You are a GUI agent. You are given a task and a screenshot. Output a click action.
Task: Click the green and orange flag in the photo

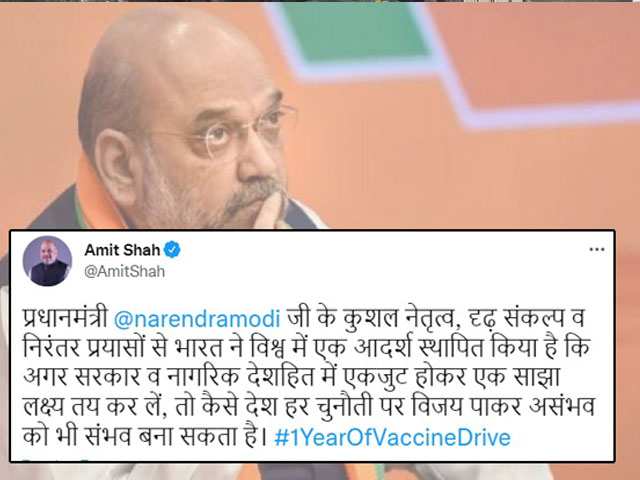(x=449, y=61)
